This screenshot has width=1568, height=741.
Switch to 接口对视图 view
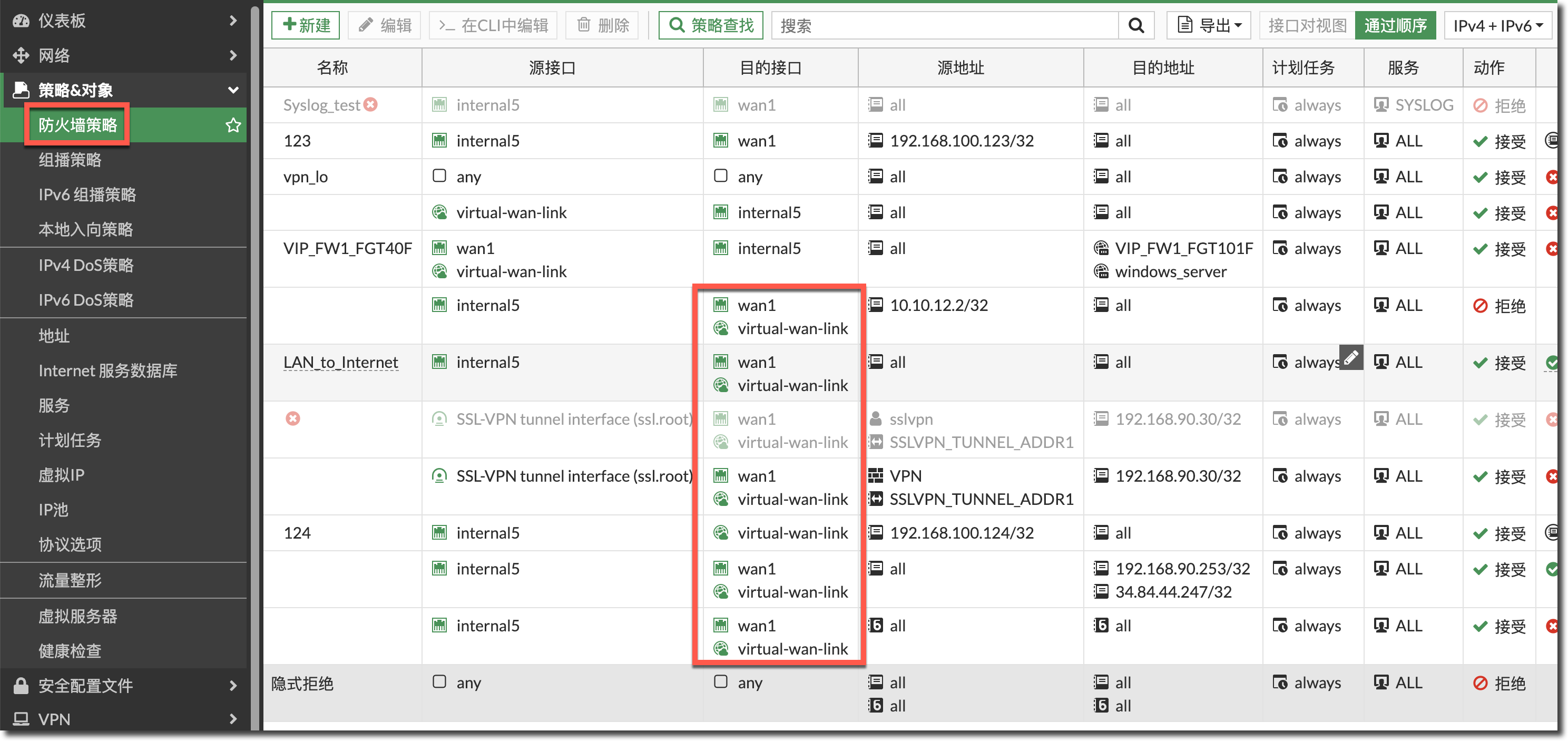pyautogui.click(x=1307, y=26)
